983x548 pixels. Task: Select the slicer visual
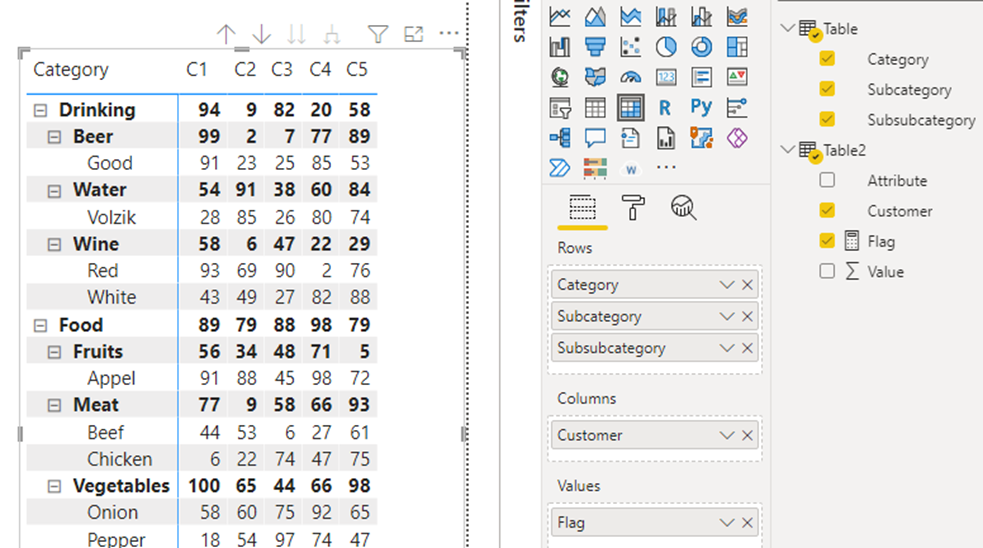[560, 108]
